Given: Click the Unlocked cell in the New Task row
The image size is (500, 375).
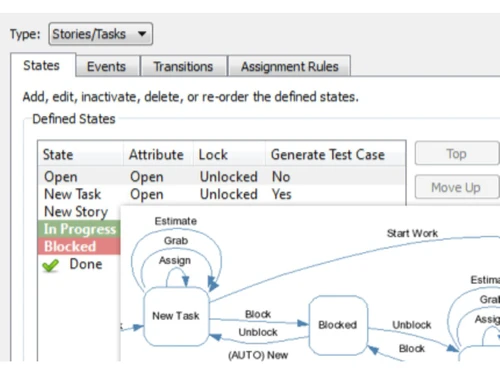Looking at the screenshot, I should (x=229, y=194).
